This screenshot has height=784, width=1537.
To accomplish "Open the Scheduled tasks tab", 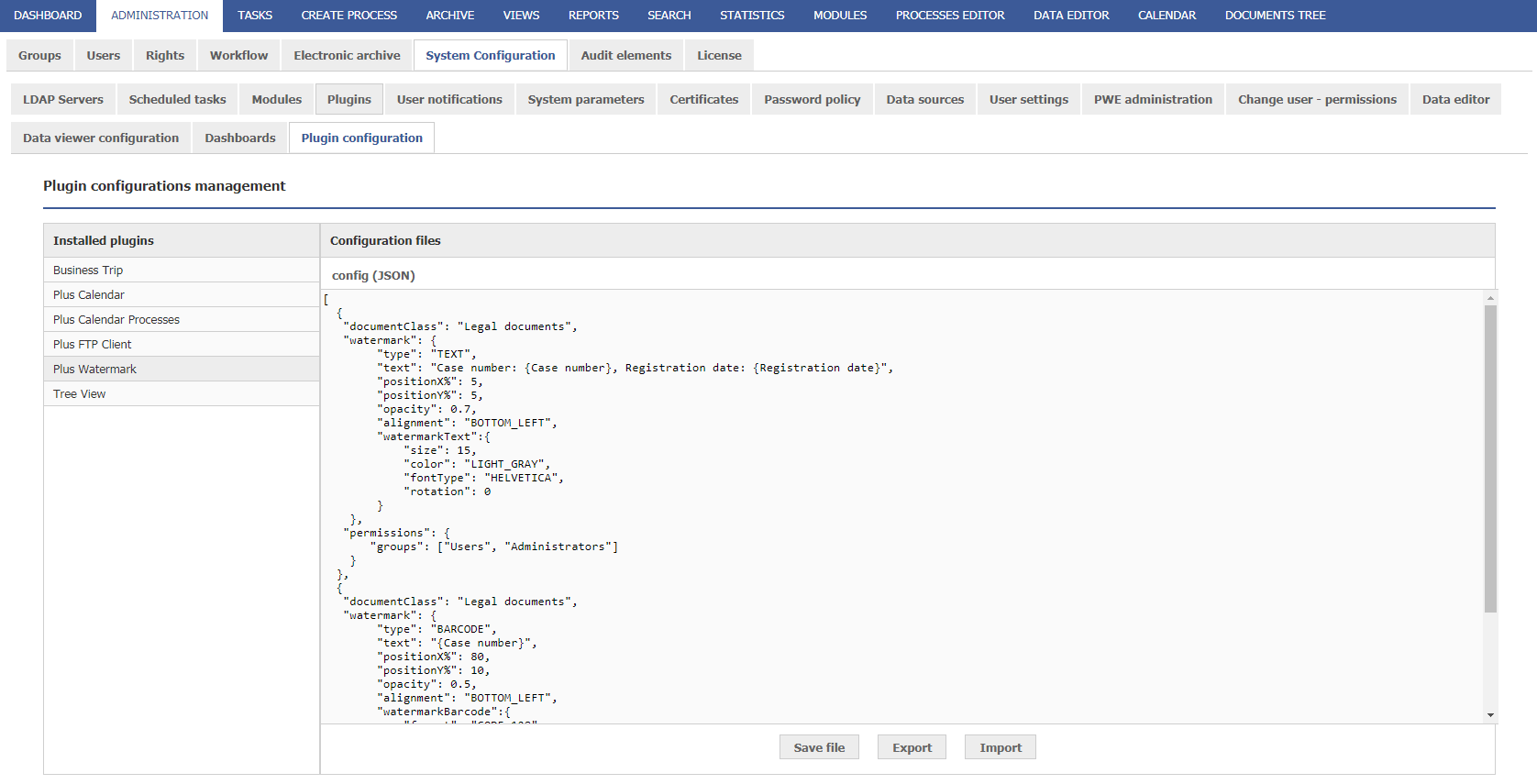I will point(177,99).
